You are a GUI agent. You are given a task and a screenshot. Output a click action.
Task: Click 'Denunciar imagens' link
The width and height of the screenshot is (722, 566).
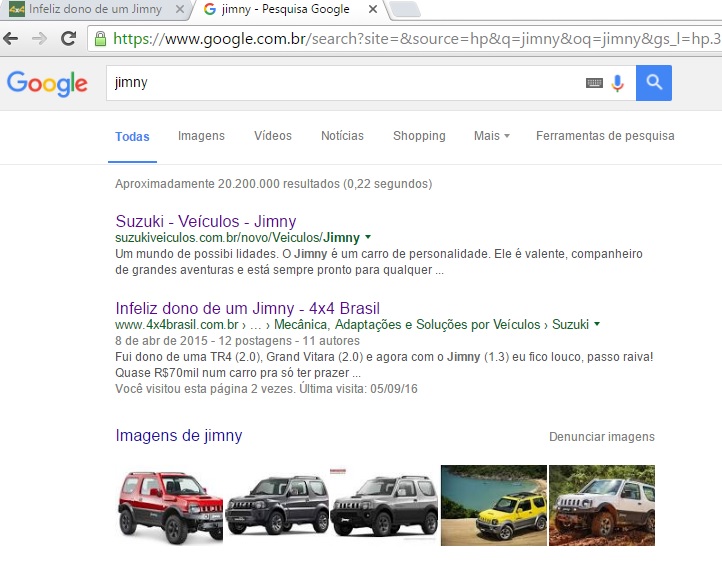(x=602, y=437)
